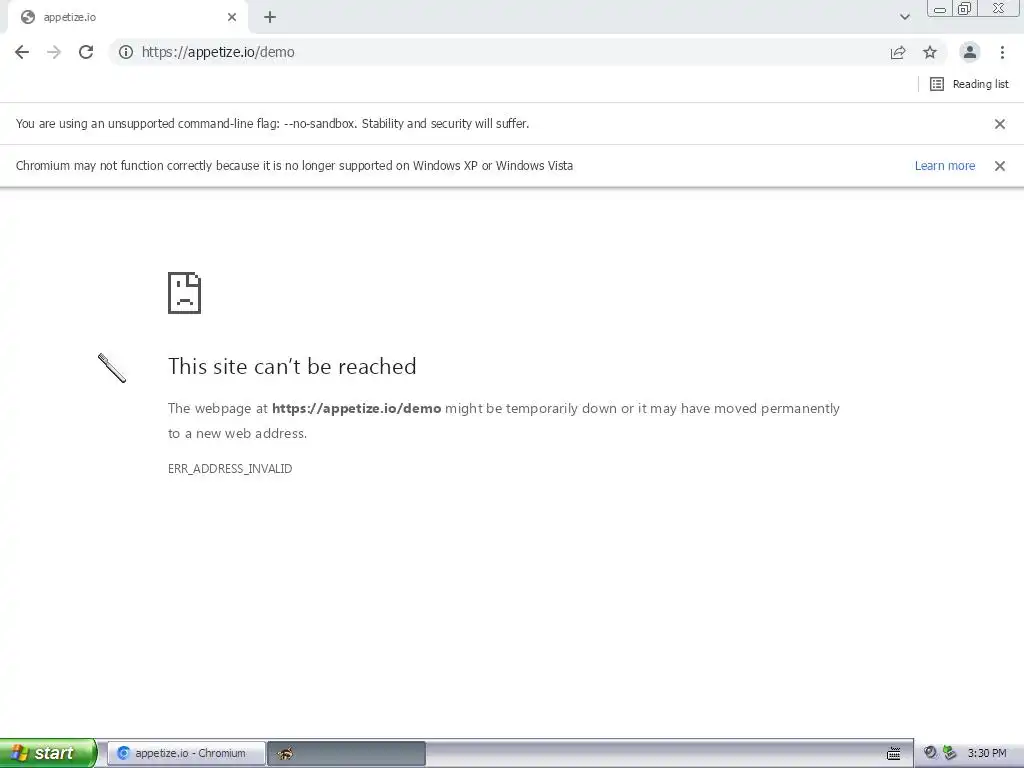Click the forward navigation arrow
The width and height of the screenshot is (1024, 768).
(54, 52)
